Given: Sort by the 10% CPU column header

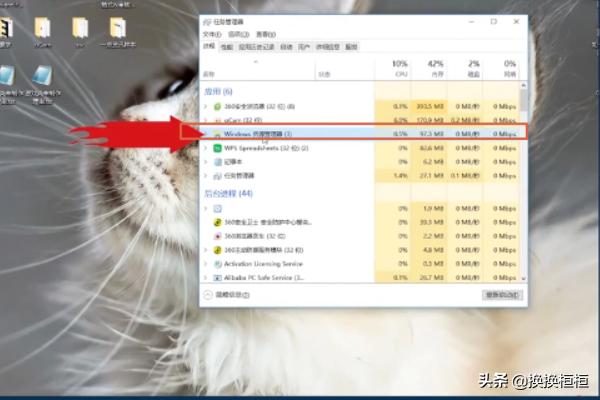Looking at the screenshot, I should pos(393,68).
